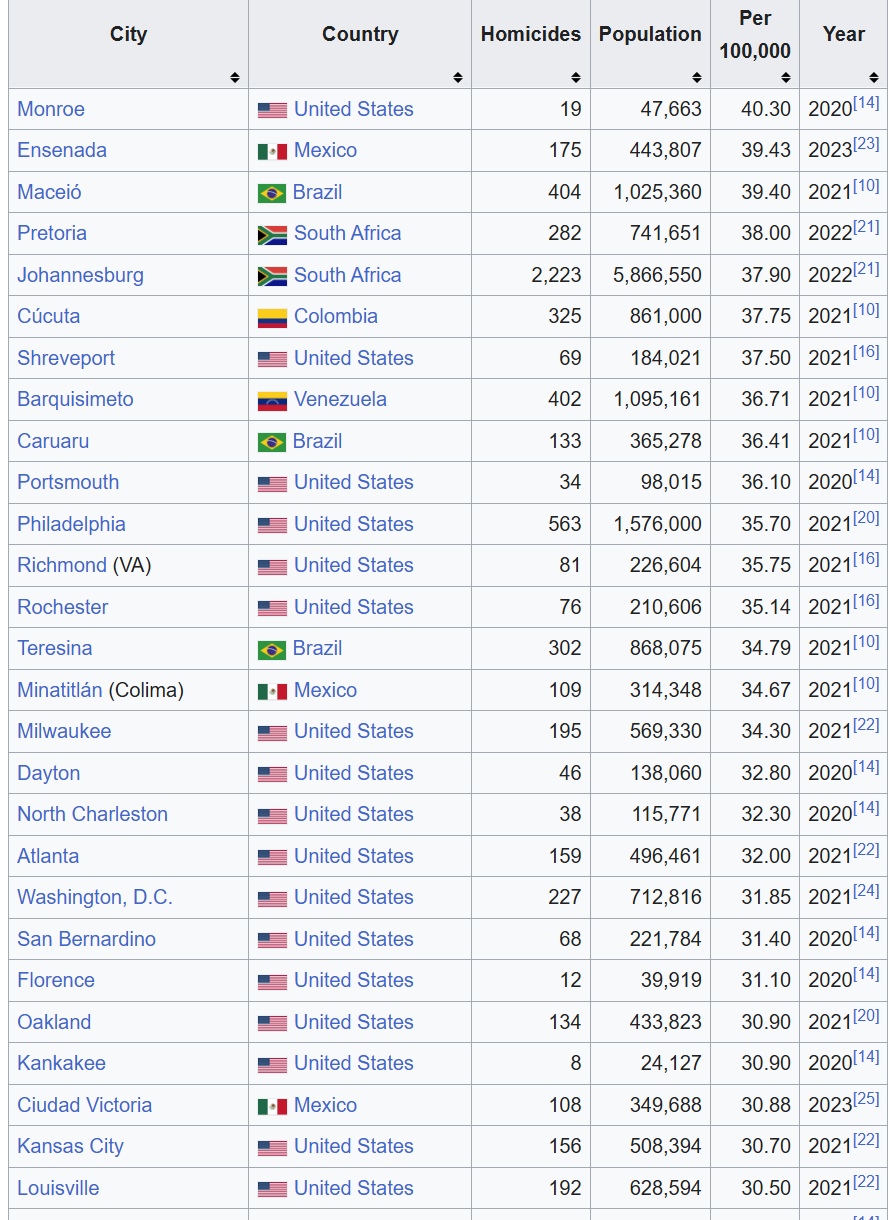Open the Teresina city link

(54, 648)
